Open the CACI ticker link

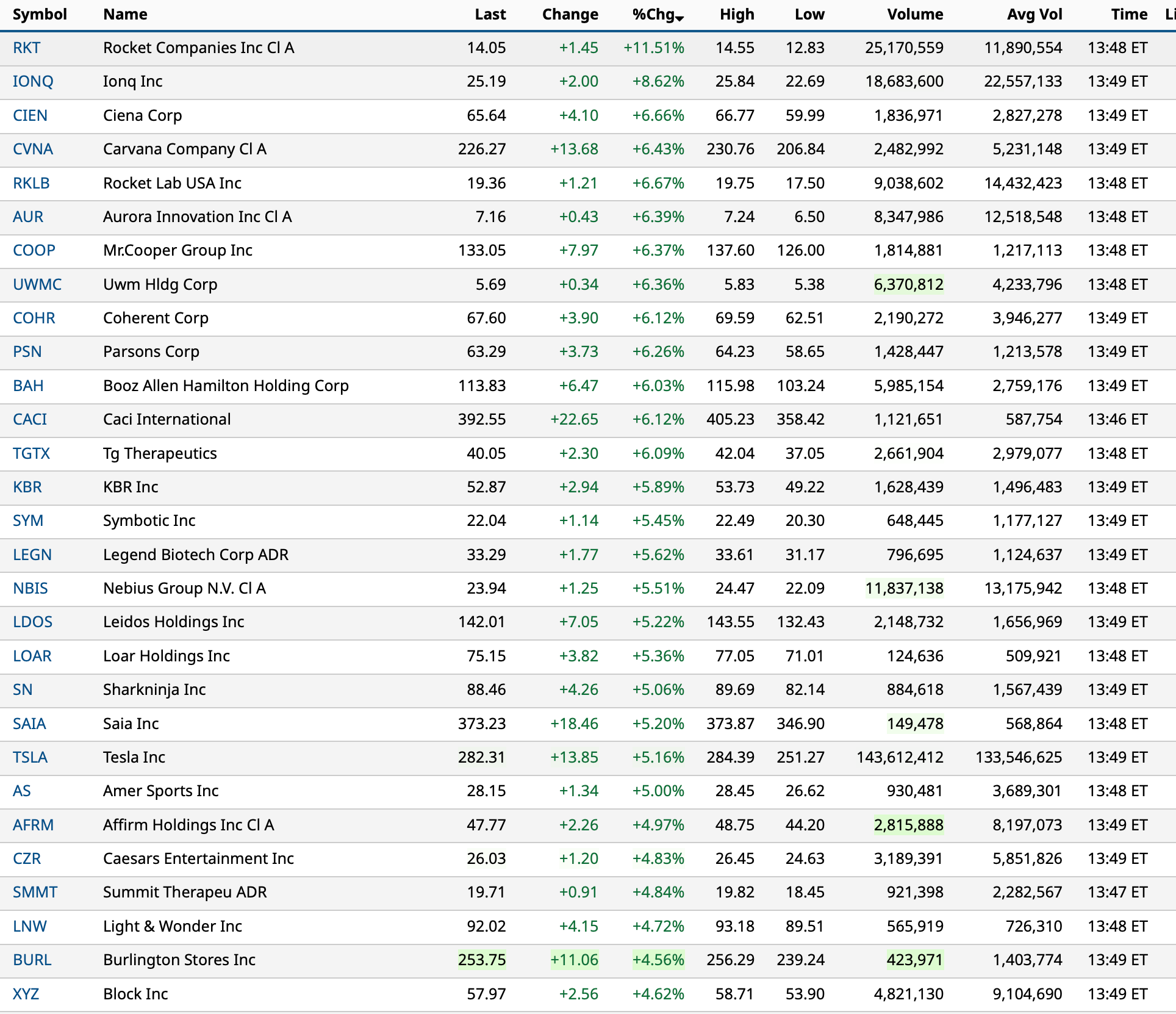coord(30,420)
